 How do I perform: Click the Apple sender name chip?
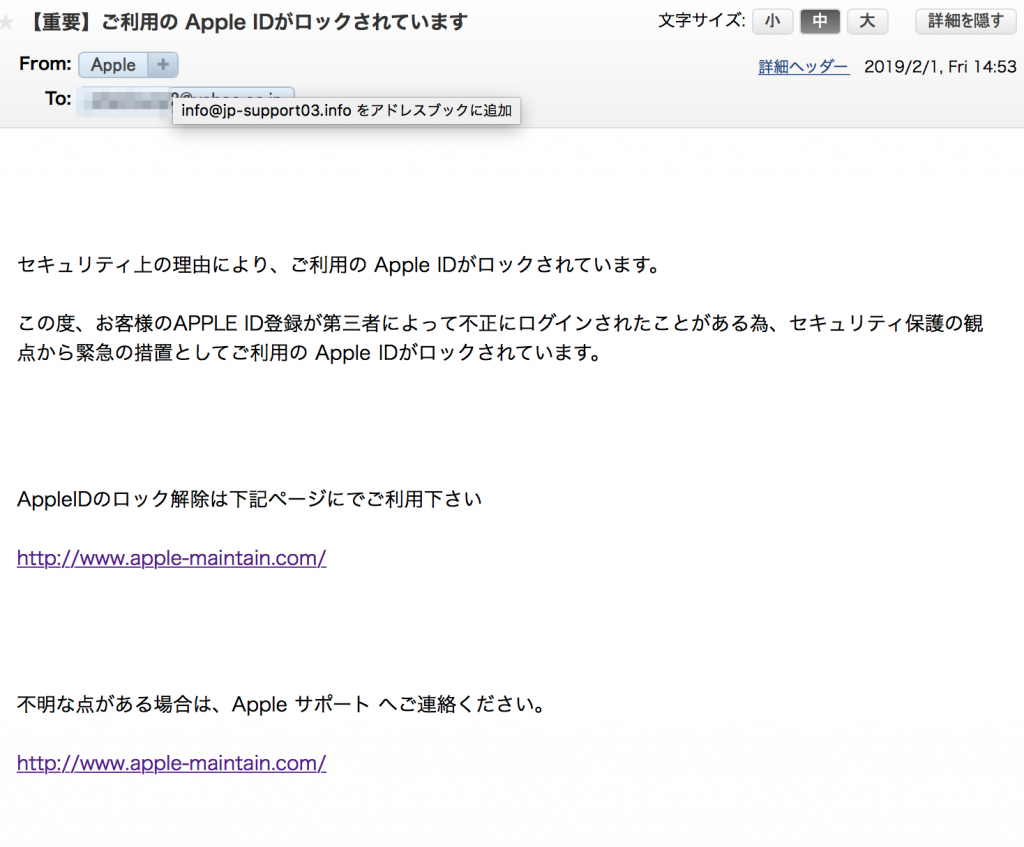click(113, 65)
